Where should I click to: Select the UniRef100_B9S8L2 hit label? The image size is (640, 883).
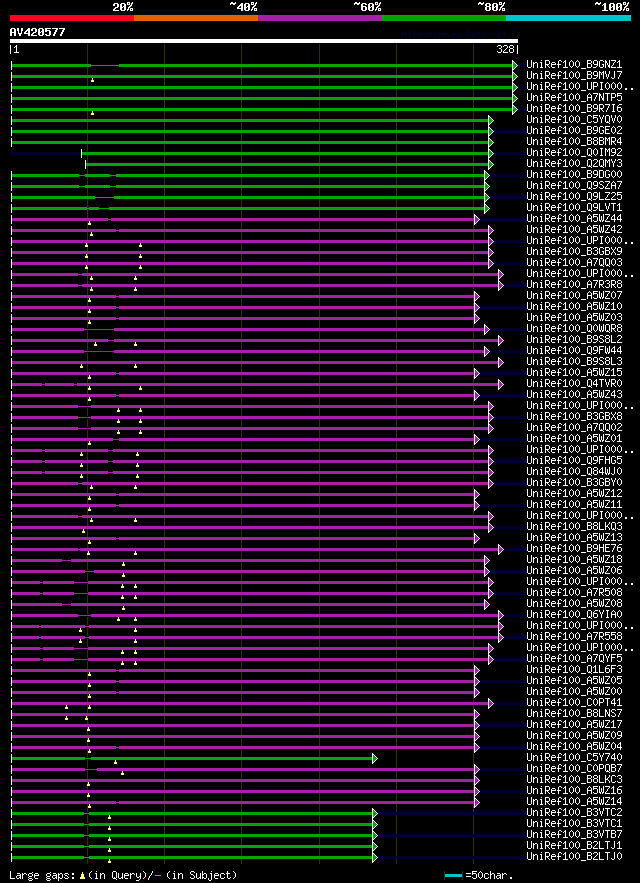[574, 340]
